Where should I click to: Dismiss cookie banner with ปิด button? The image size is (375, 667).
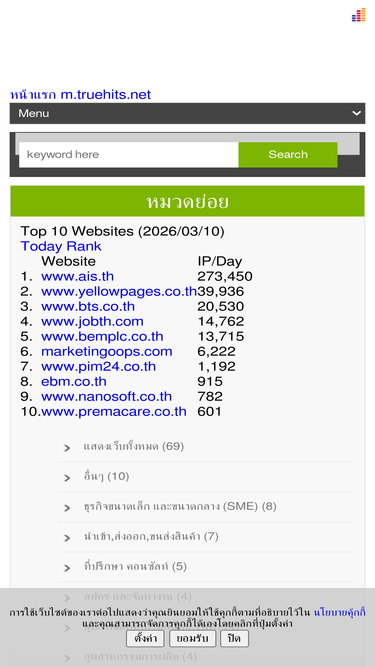[234, 638]
